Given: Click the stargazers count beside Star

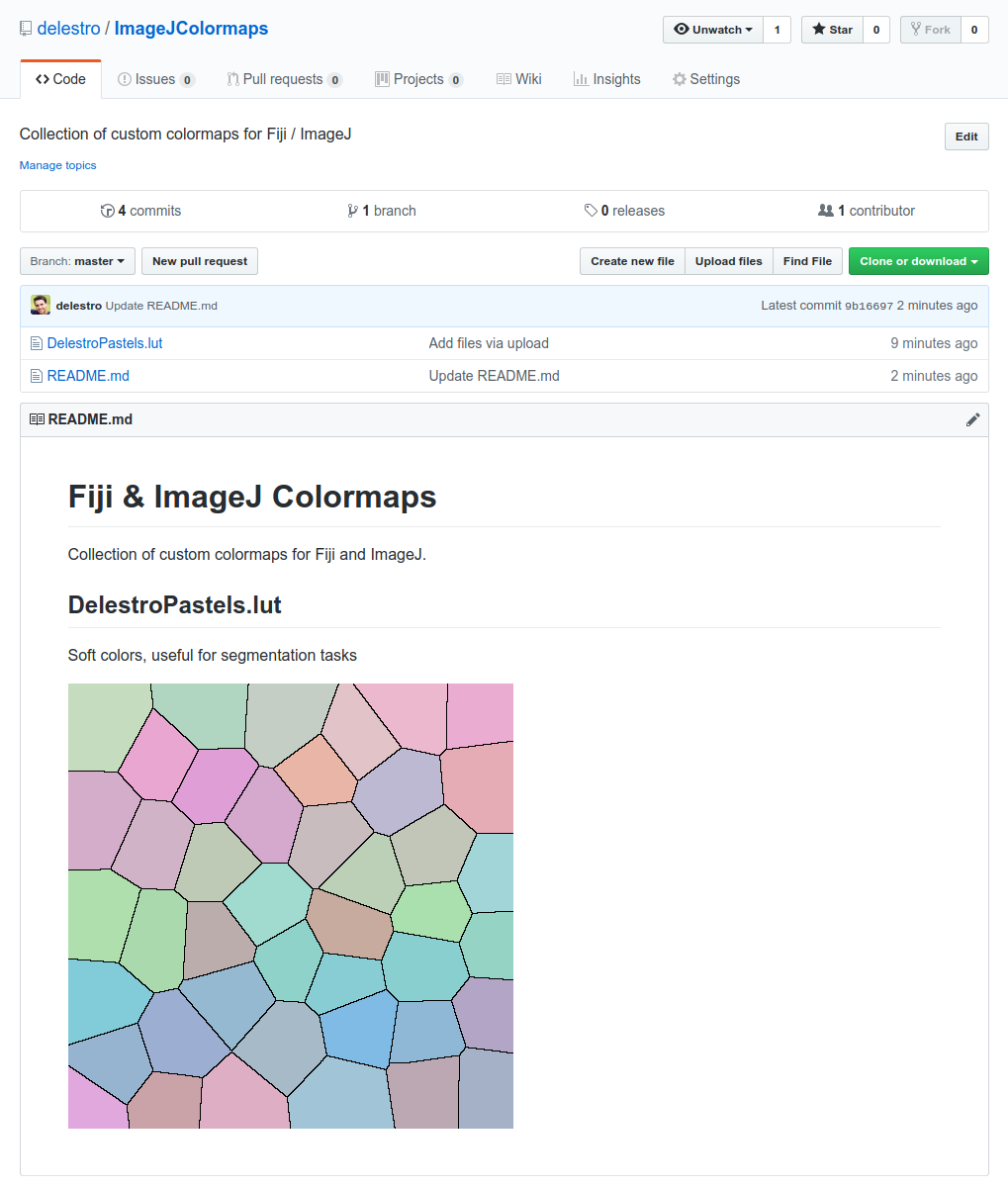Looking at the screenshot, I should coord(876,30).
